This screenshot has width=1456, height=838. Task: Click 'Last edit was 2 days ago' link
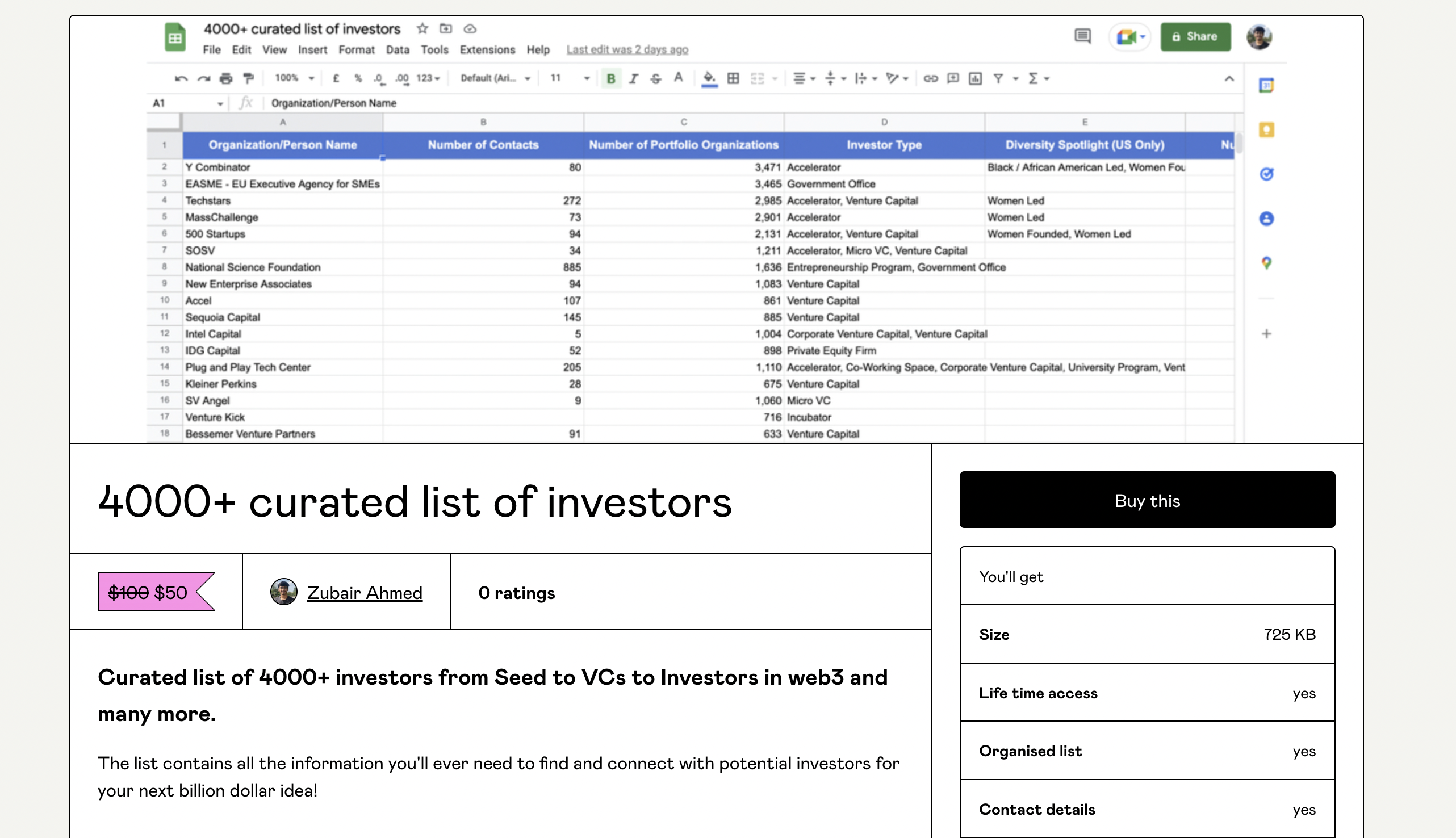click(627, 50)
